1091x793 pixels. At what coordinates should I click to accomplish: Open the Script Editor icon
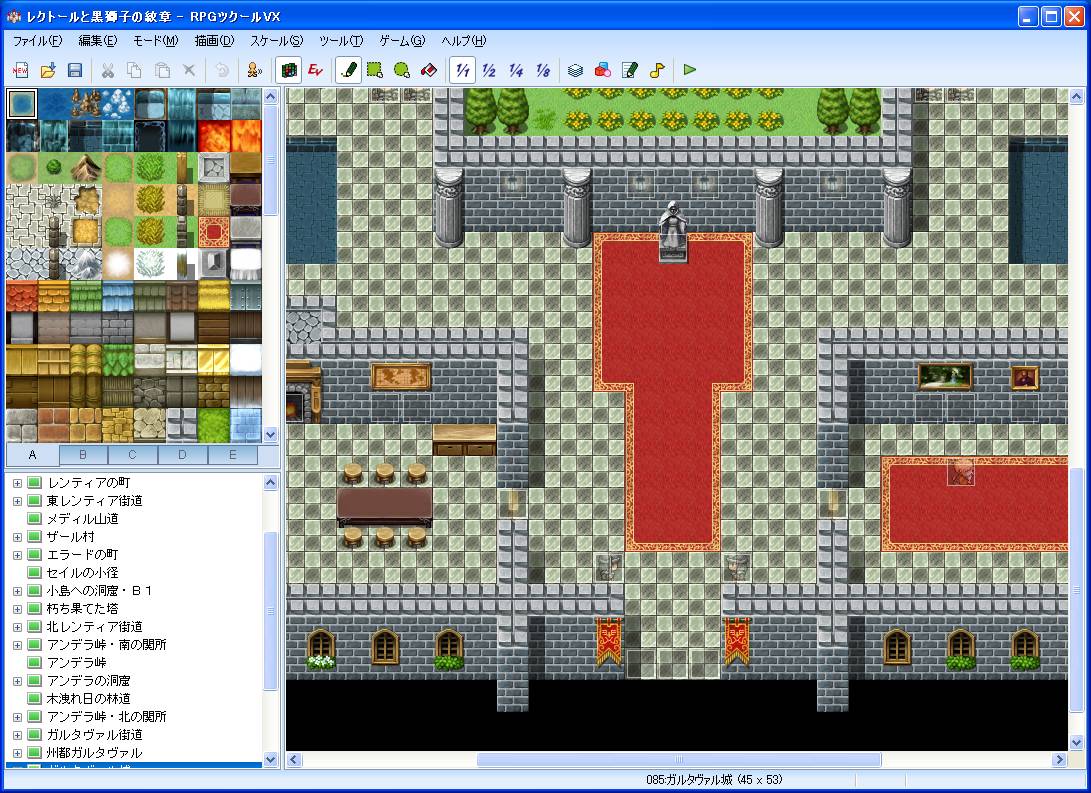pos(630,70)
